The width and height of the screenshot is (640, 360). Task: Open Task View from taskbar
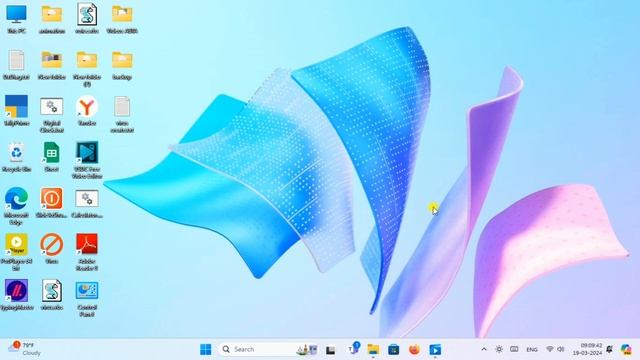click(x=331, y=350)
